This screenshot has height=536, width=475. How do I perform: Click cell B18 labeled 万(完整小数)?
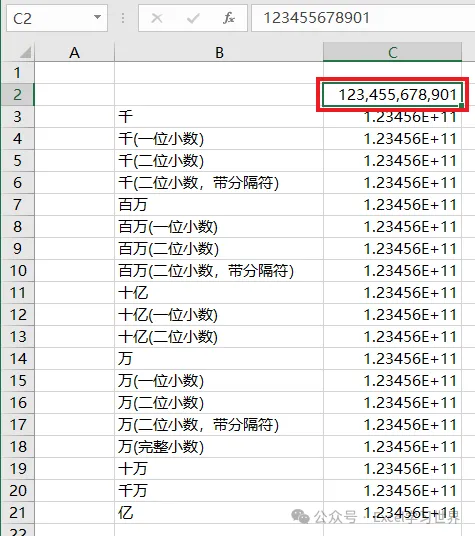click(x=219, y=446)
